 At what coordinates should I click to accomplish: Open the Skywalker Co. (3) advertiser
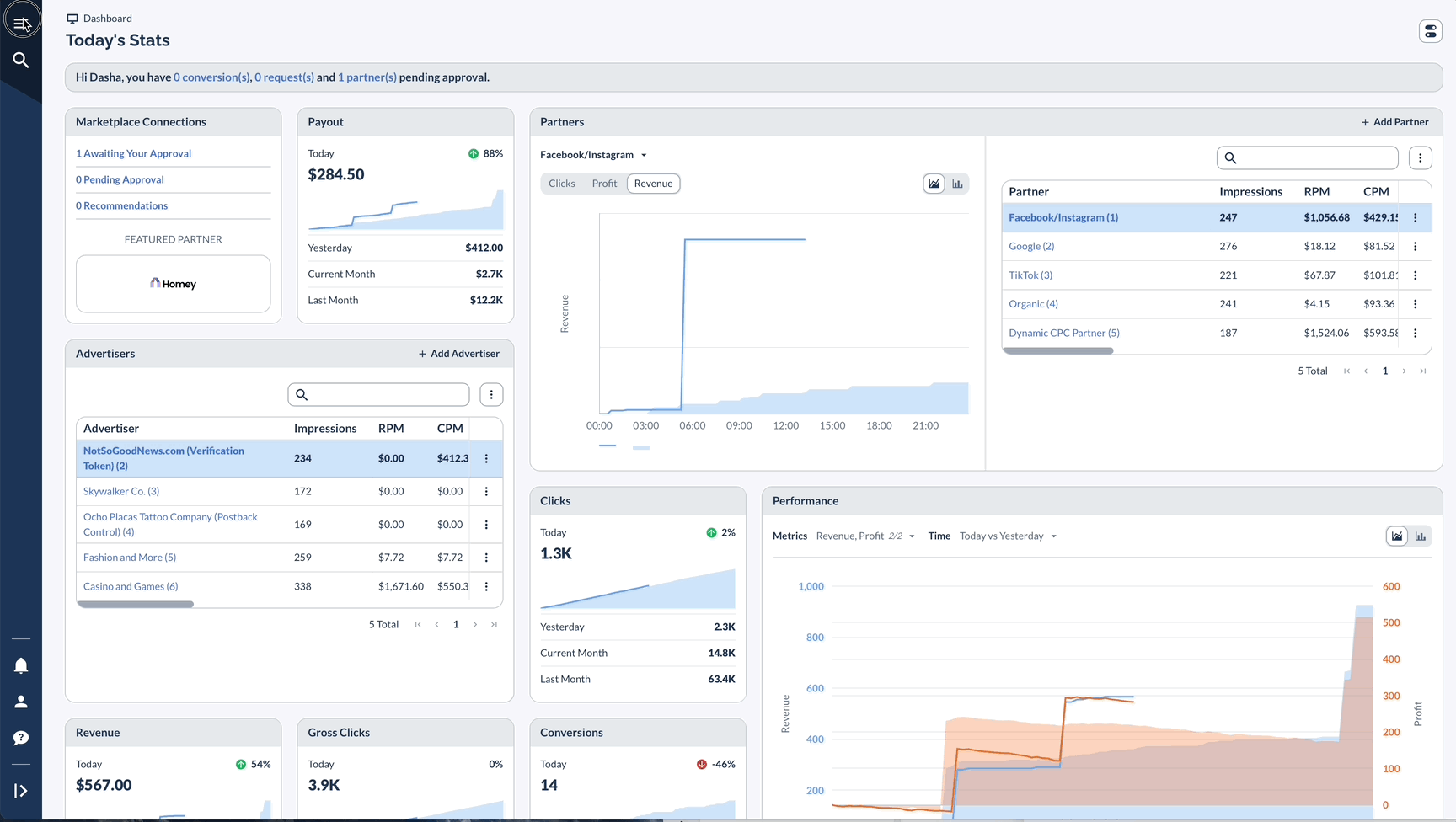pyautogui.click(x=121, y=491)
